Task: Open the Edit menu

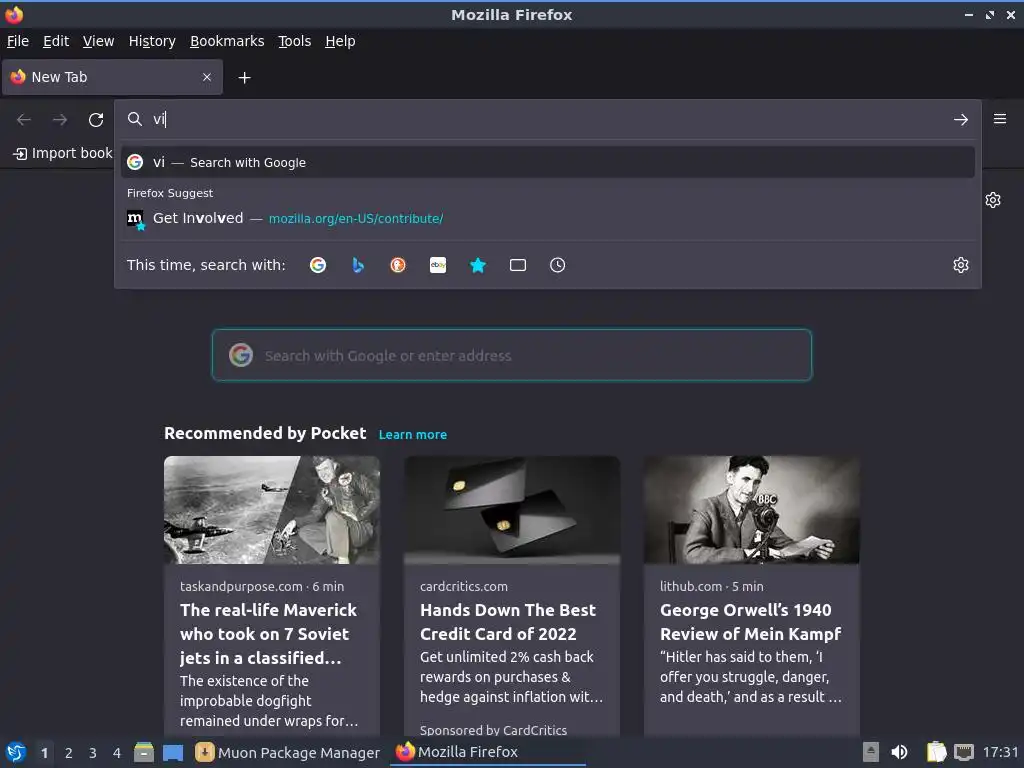Action: coord(56,41)
